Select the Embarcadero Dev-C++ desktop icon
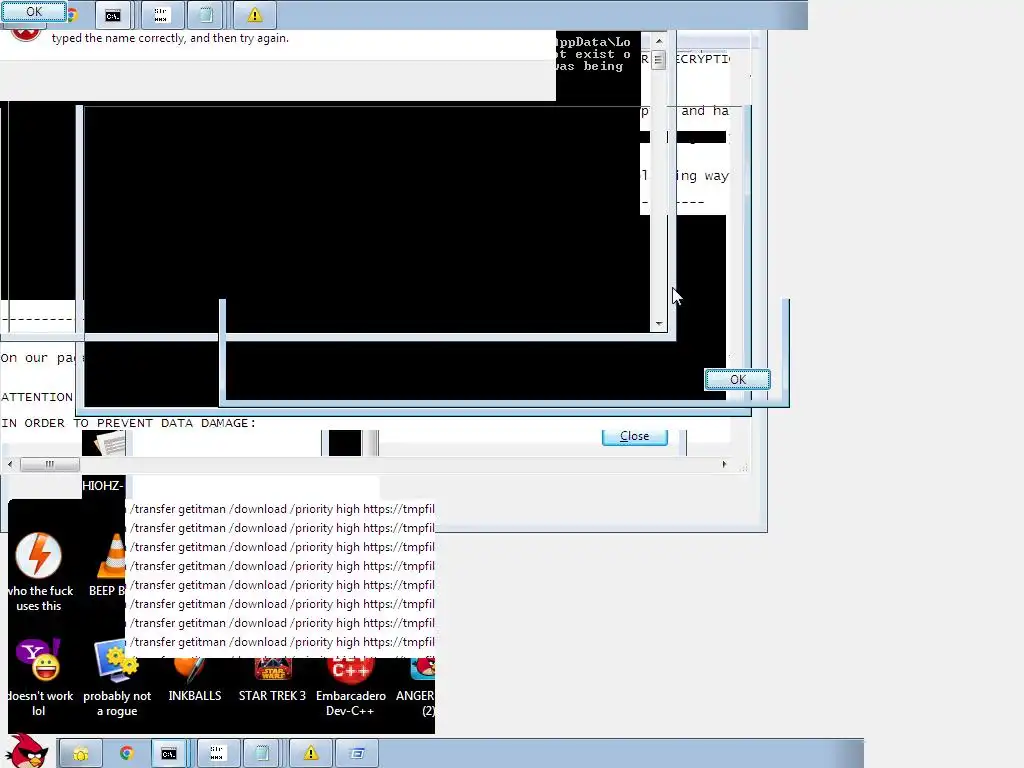1024x768 pixels. pyautogui.click(x=351, y=686)
